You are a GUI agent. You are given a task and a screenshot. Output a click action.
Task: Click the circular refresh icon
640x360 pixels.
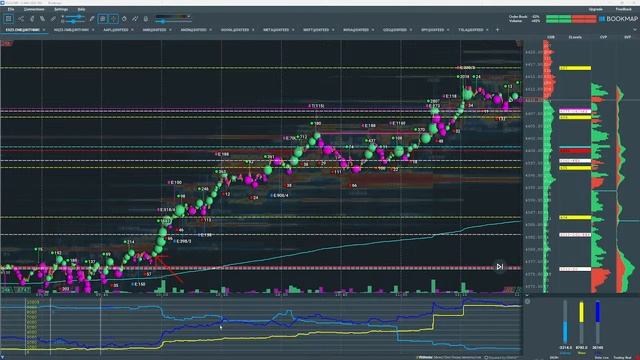(124, 19)
